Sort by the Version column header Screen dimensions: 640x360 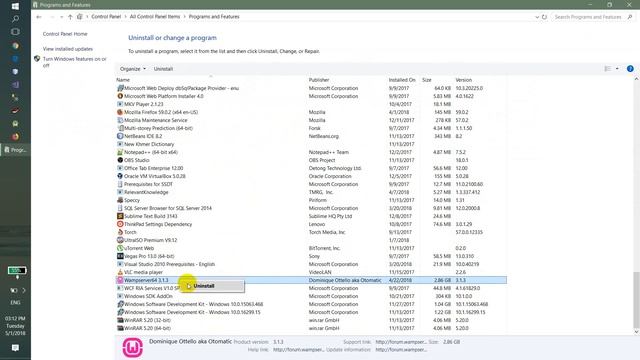click(464, 80)
